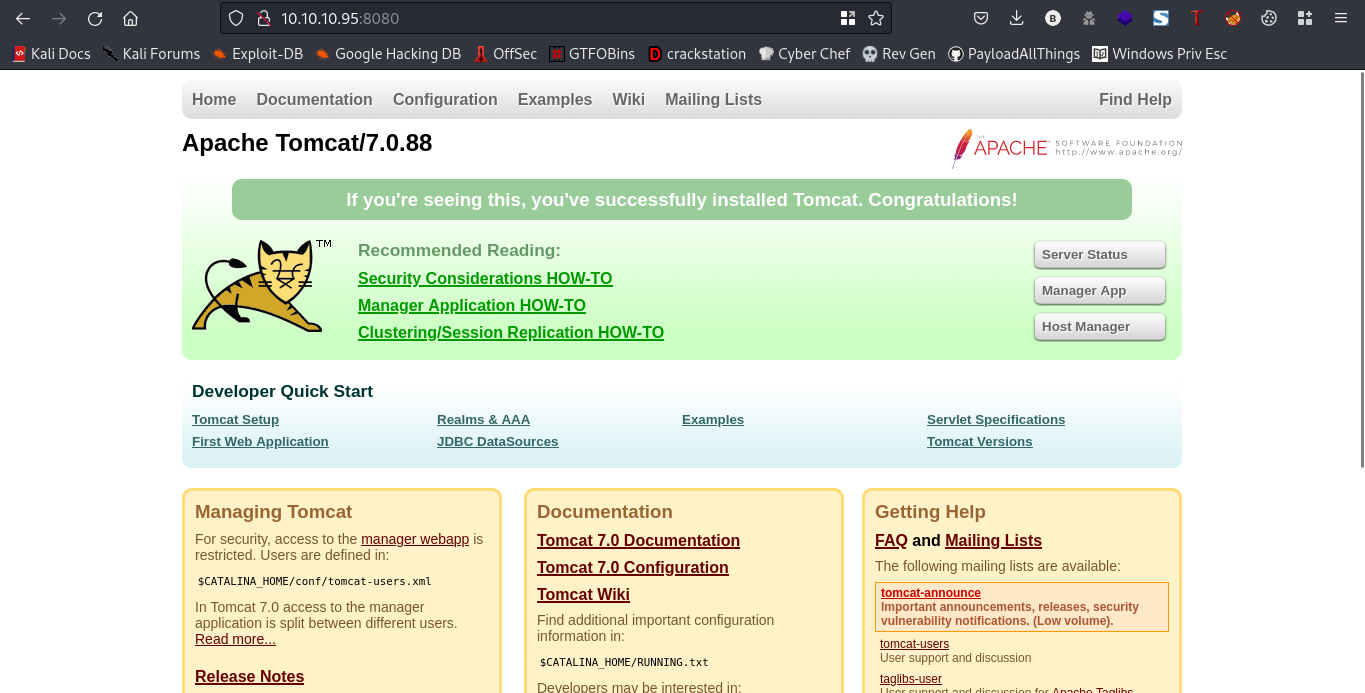Open the Firefox hamburger application menu

tap(1341, 18)
